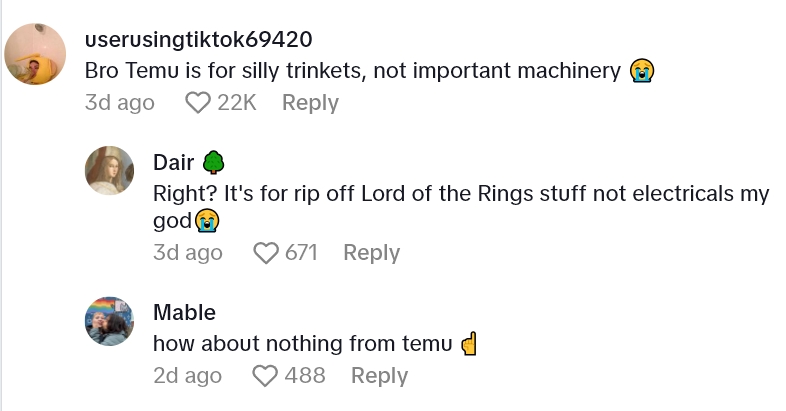Tap the heart icon on Mable's comment
The width and height of the screenshot is (786, 411).
click(265, 376)
